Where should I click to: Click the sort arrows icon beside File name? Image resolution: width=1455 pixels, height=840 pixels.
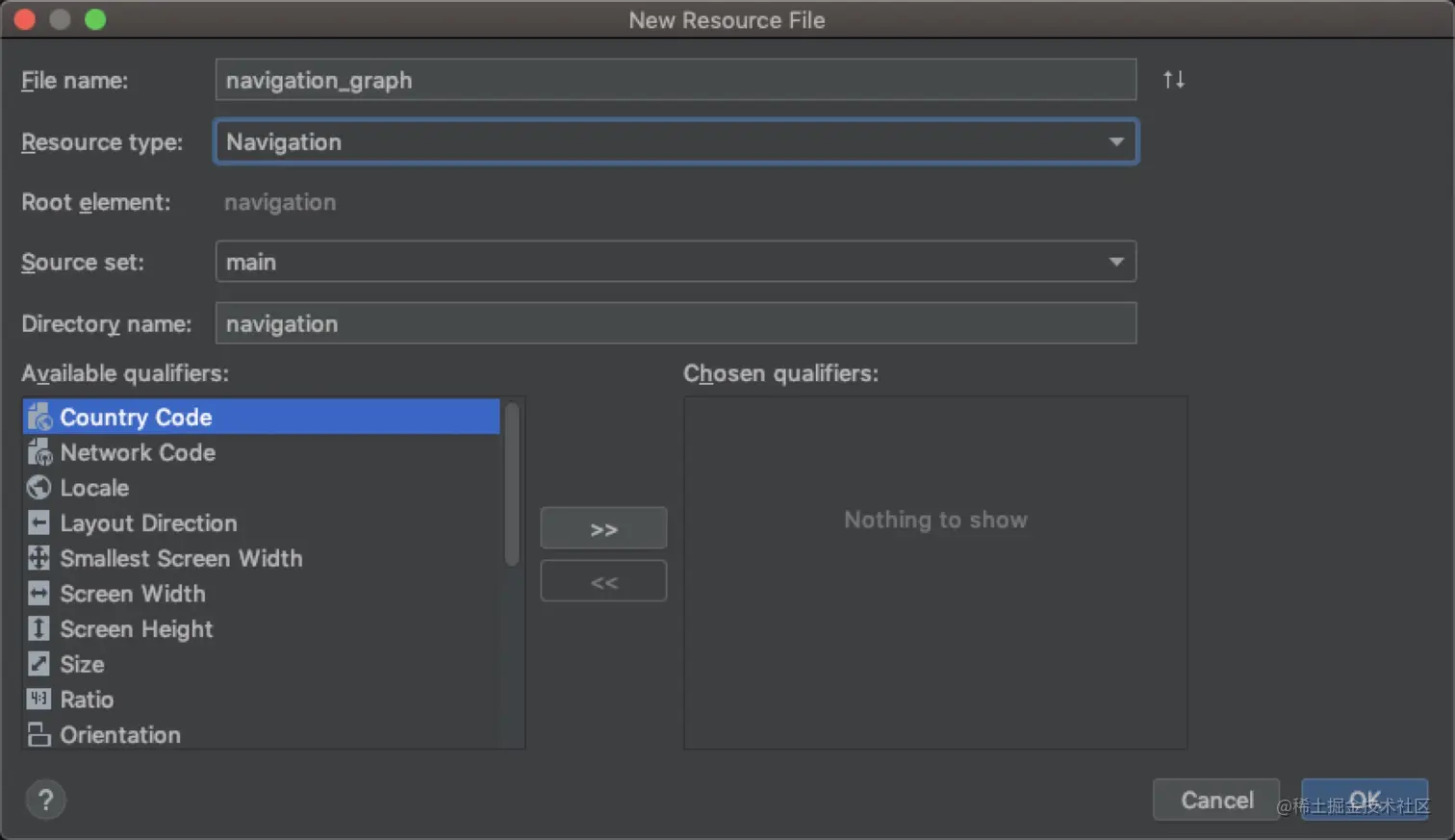point(1173,80)
